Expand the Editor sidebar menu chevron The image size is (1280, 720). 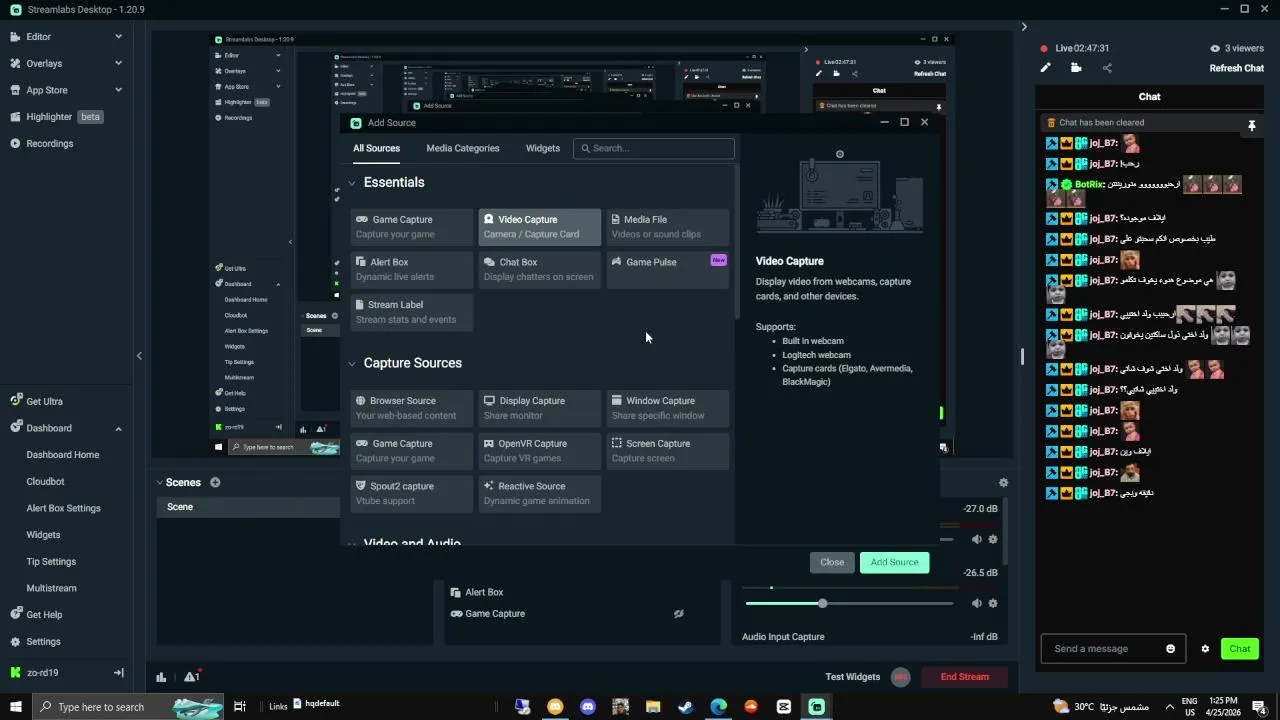pyautogui.click(x=118, y=37)
